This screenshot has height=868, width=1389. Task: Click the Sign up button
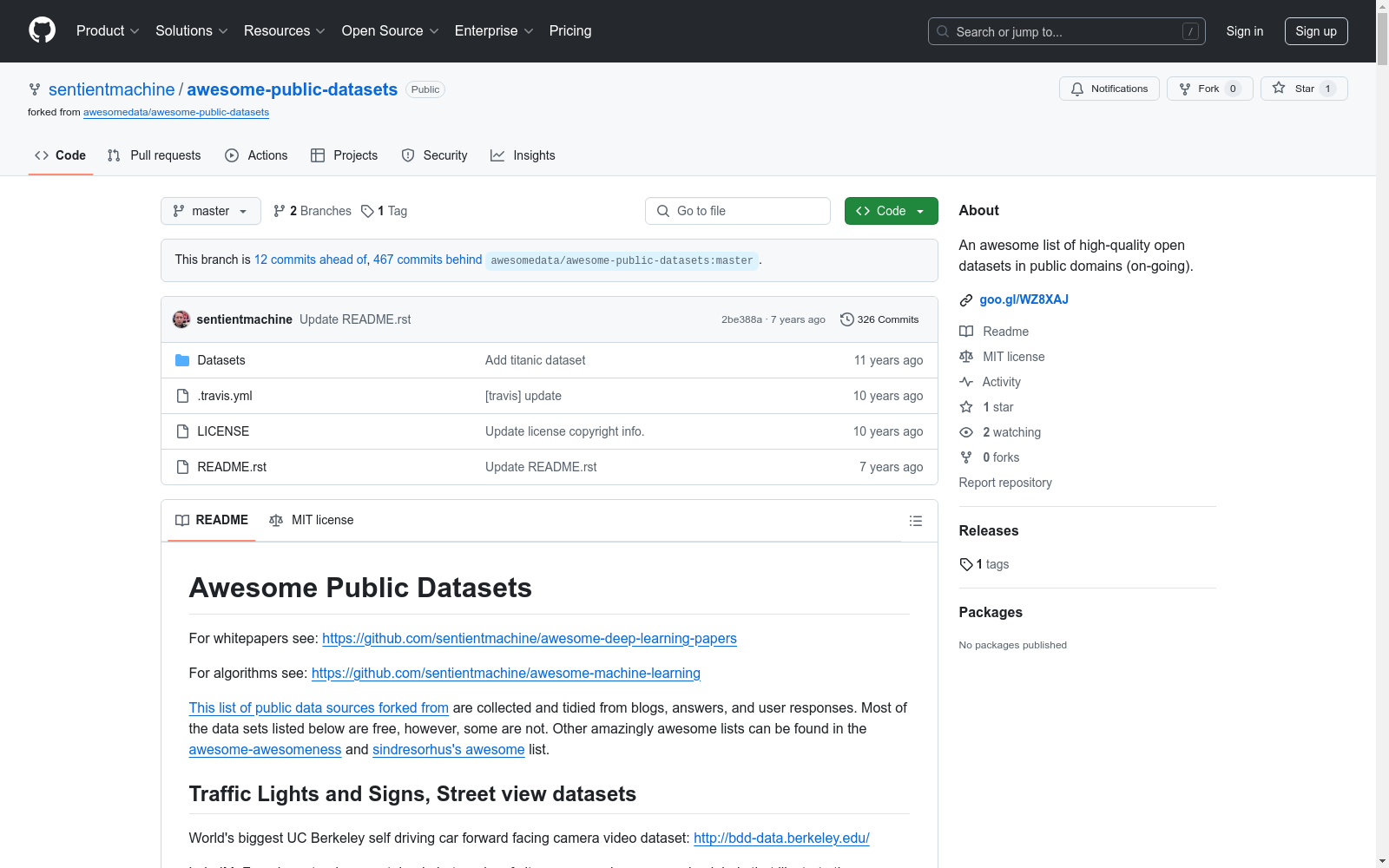point(1316,31)
